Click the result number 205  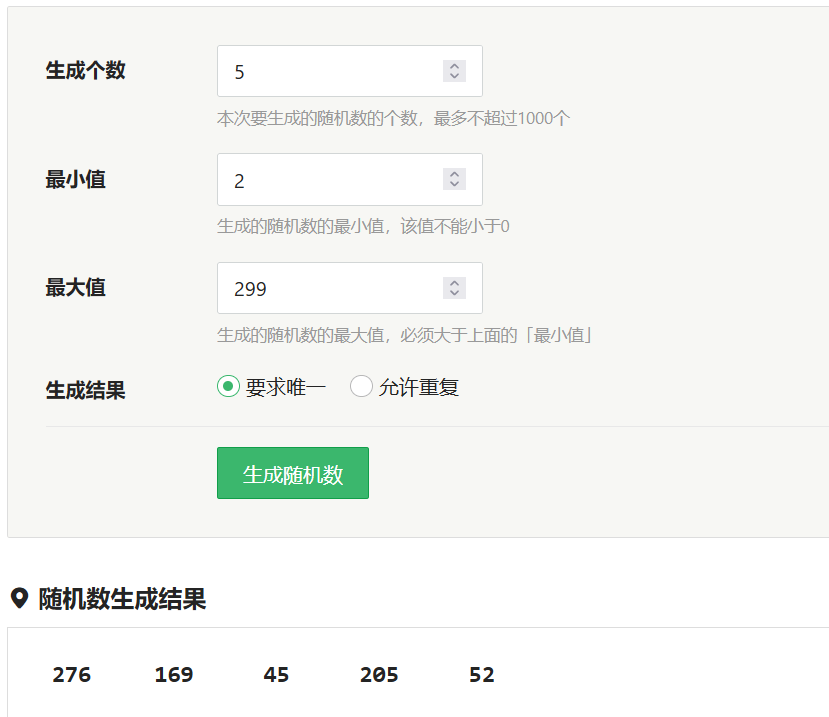point(379,675)
